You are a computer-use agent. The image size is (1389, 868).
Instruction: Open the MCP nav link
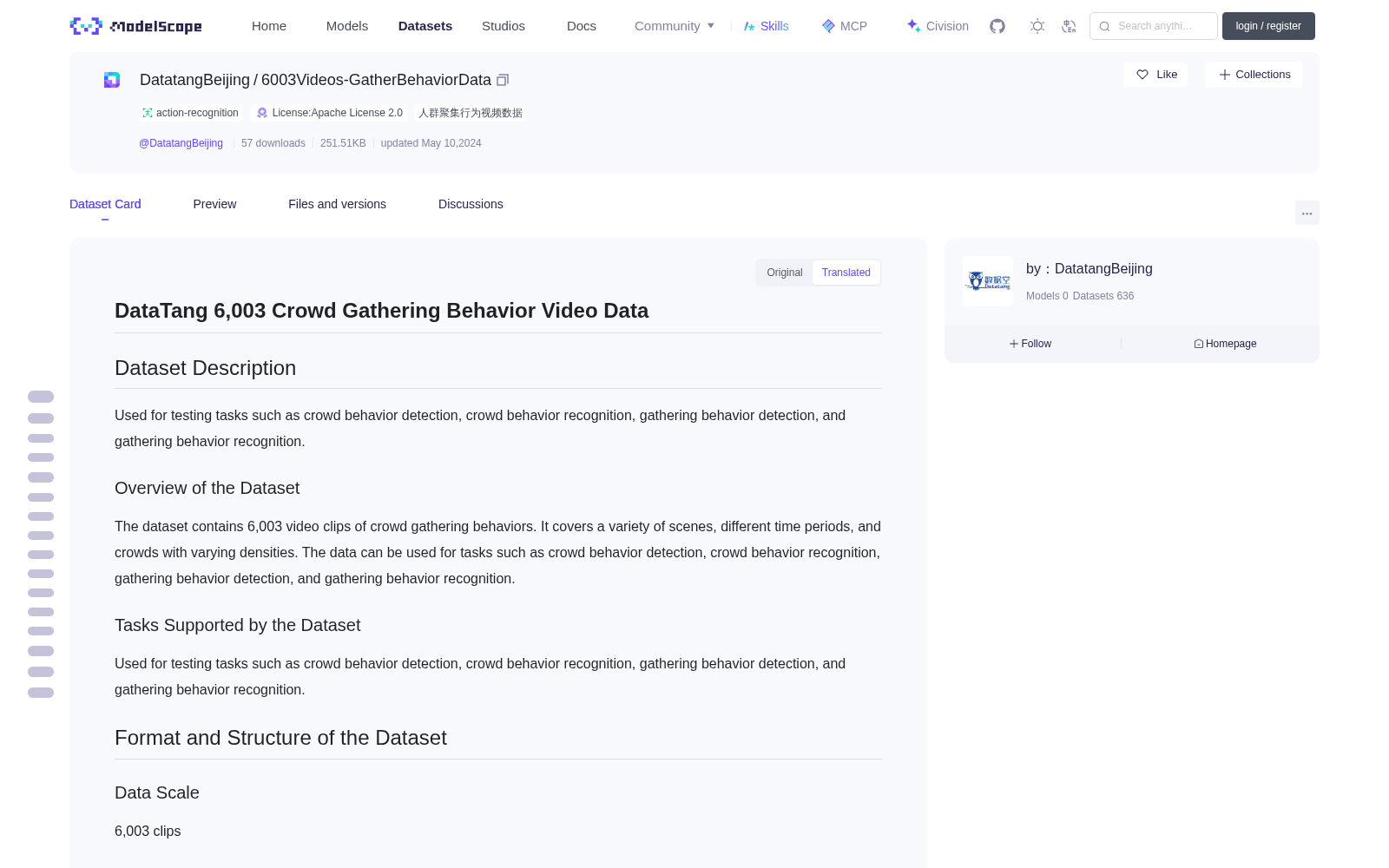(845, 26)
